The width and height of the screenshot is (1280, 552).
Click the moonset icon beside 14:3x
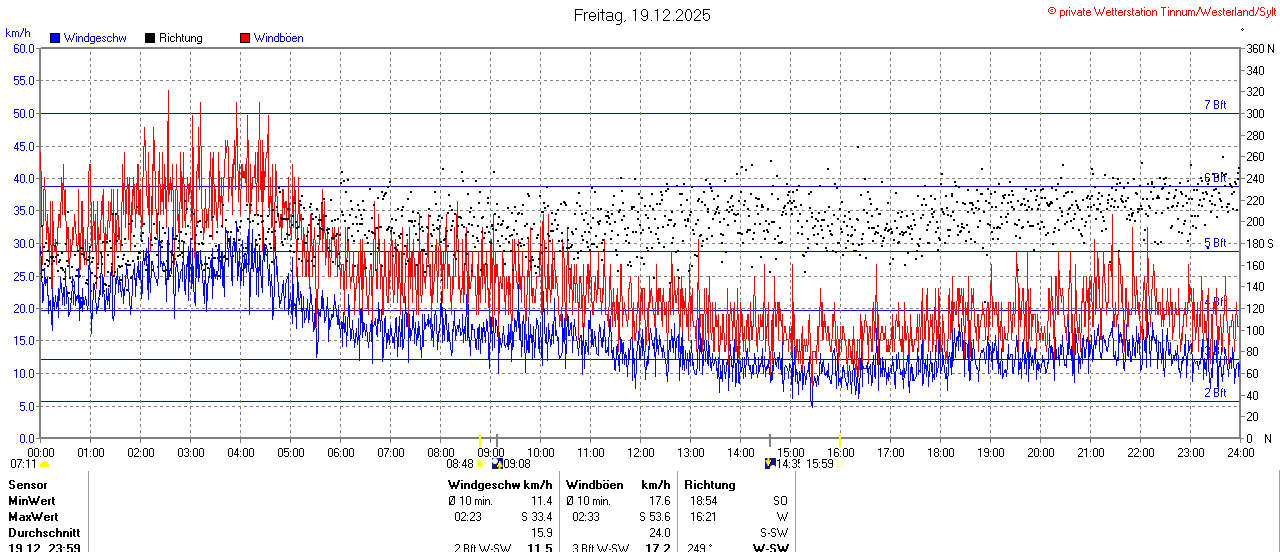(x=768, y=463)
